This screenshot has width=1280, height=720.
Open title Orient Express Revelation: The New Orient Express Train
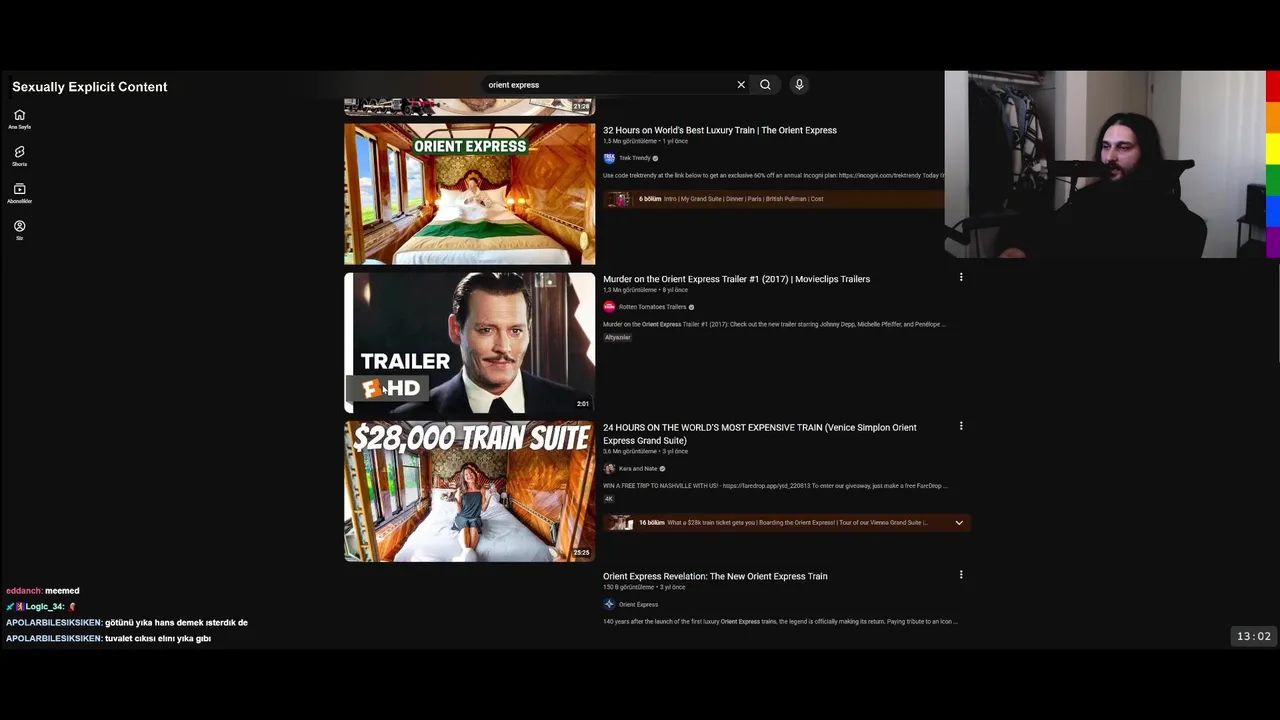[x=715, y=576]
